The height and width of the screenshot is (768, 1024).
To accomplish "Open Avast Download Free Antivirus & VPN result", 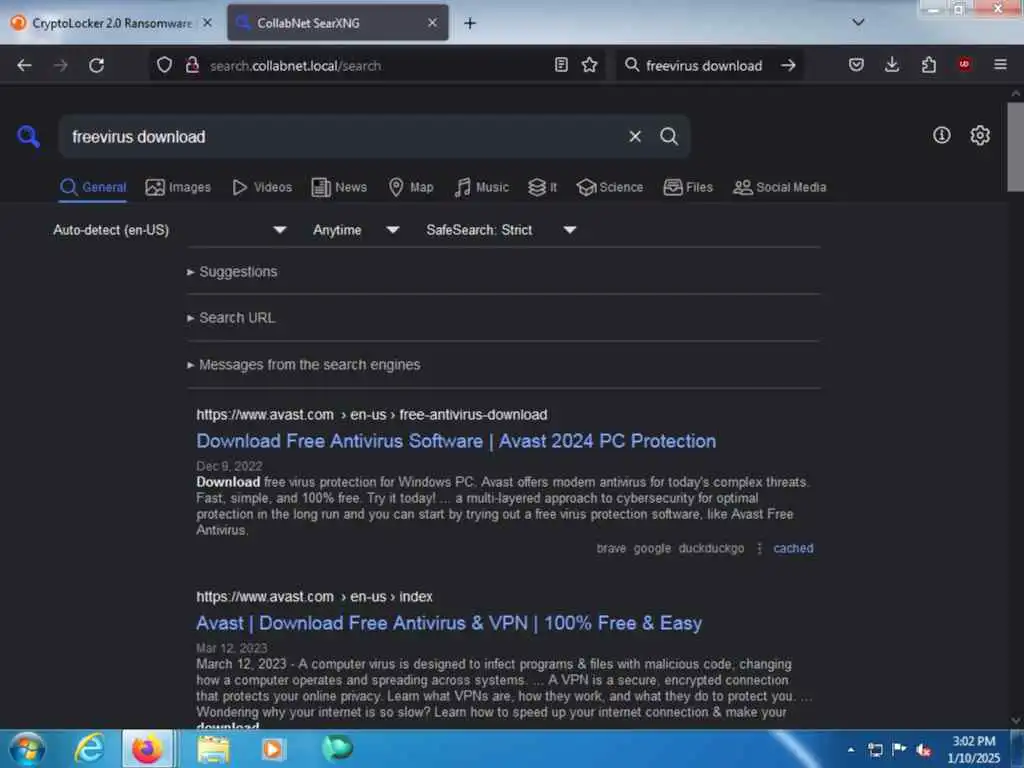I will point(449,623).
